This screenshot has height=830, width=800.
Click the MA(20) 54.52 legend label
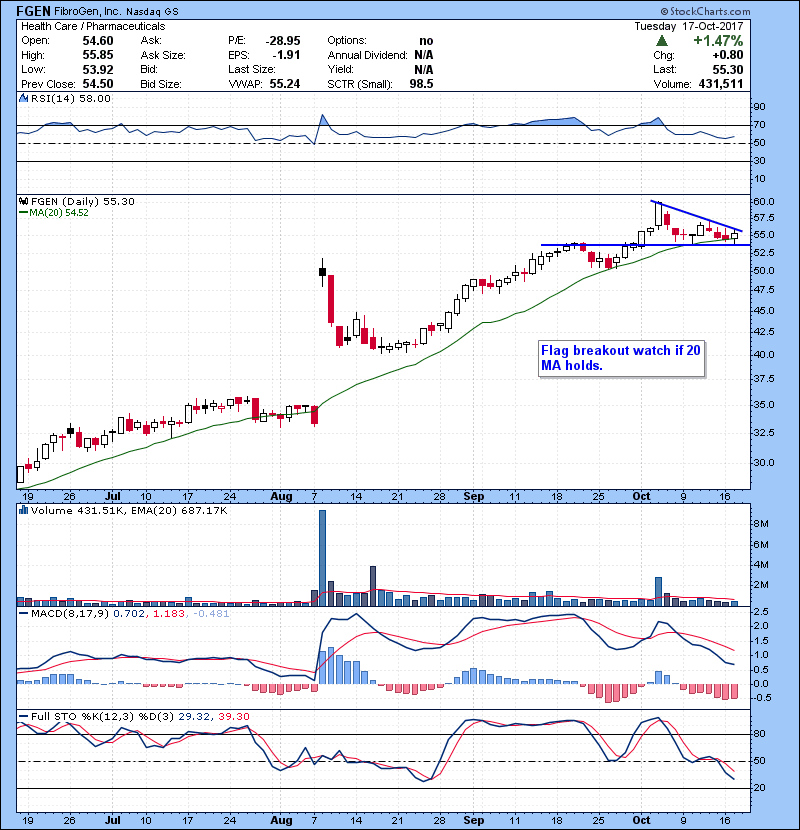point(58,213)
